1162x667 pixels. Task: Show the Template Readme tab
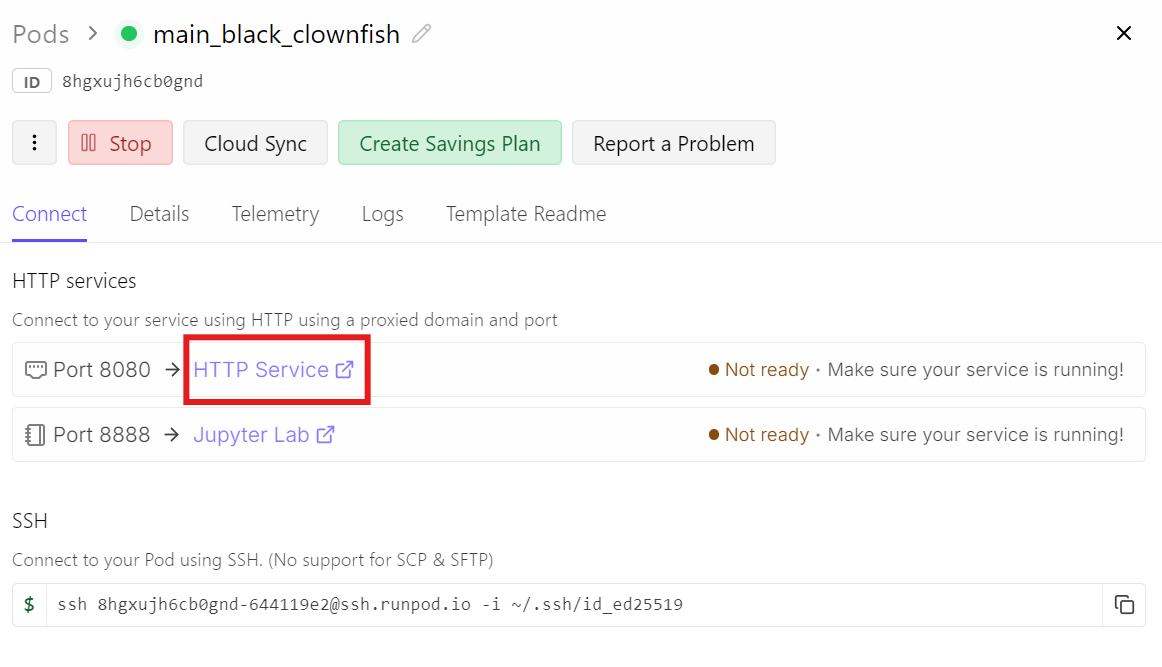[526, 214]
